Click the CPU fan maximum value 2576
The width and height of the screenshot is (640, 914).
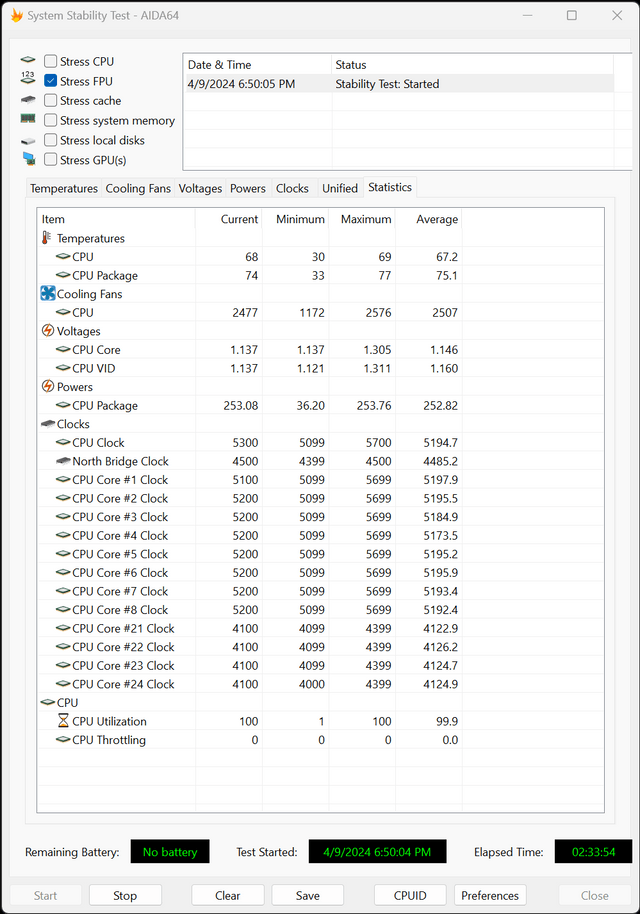pos(378,312)
